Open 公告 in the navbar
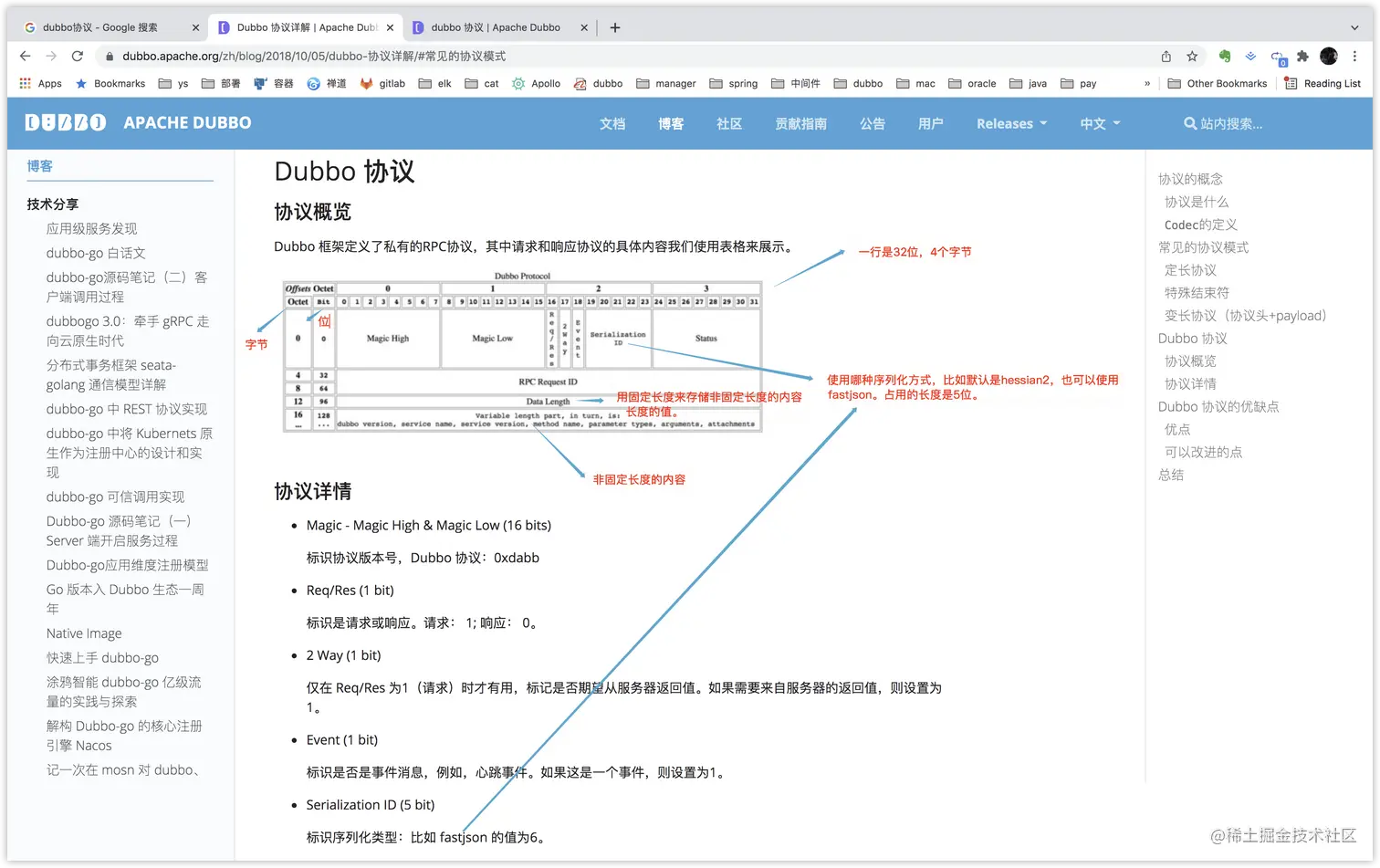The image size is (1380, 868). pos(873,123)
